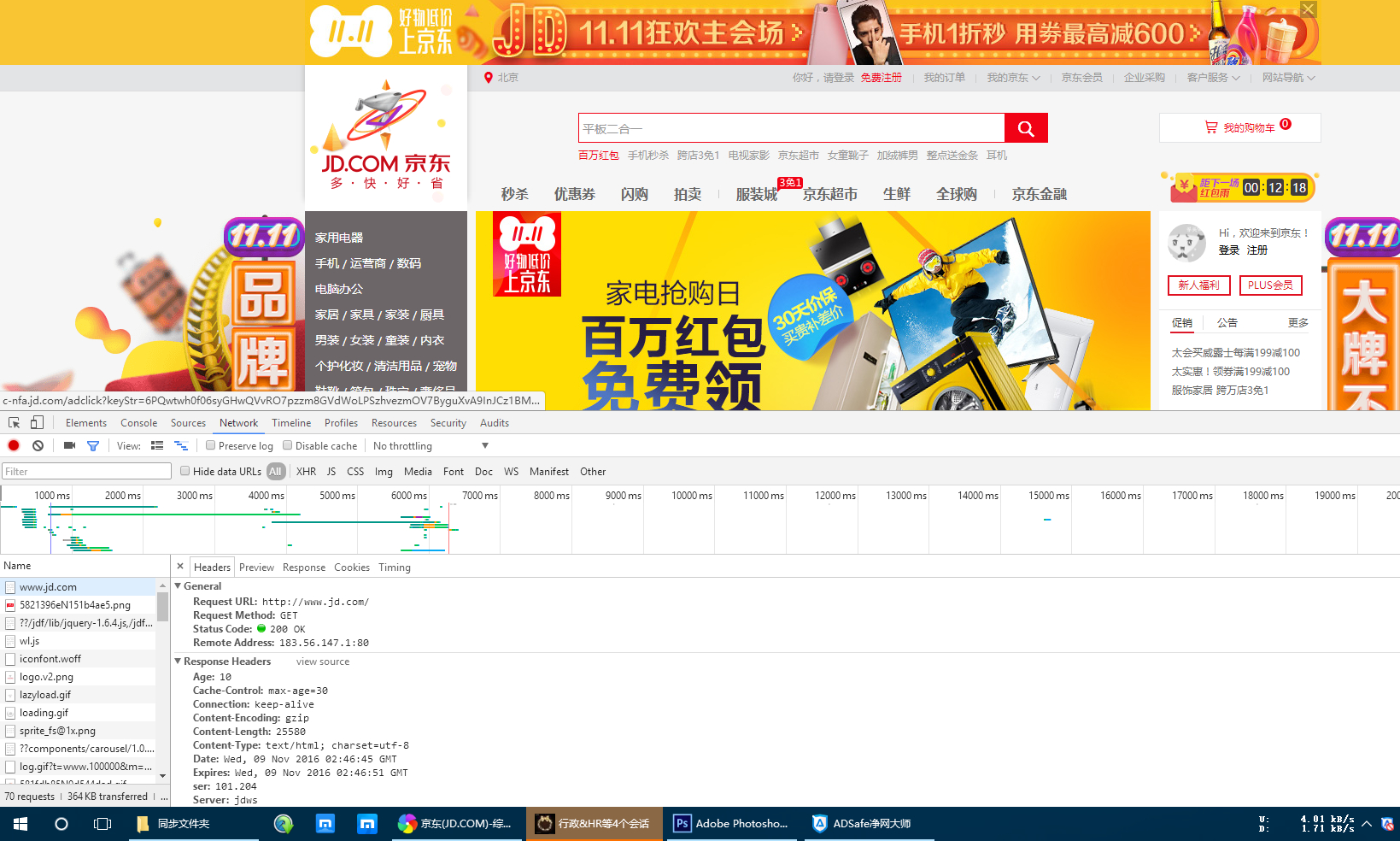This screenshot has width=1400, height=841.
Task: Close the top 11.11 banner ad
Action: [1308, 9]
